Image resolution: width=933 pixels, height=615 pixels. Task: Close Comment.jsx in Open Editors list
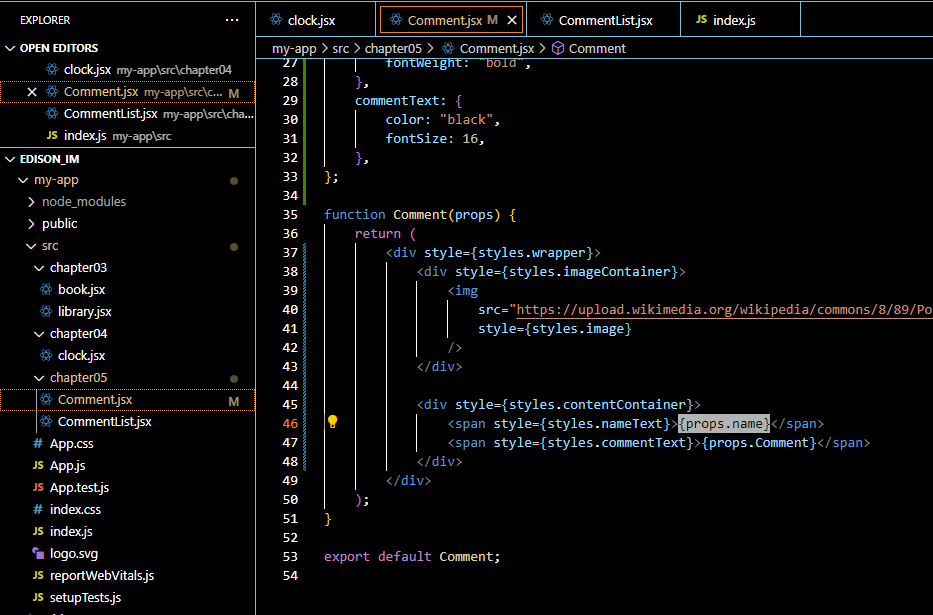pyautogui.click(x=32, y=92)
